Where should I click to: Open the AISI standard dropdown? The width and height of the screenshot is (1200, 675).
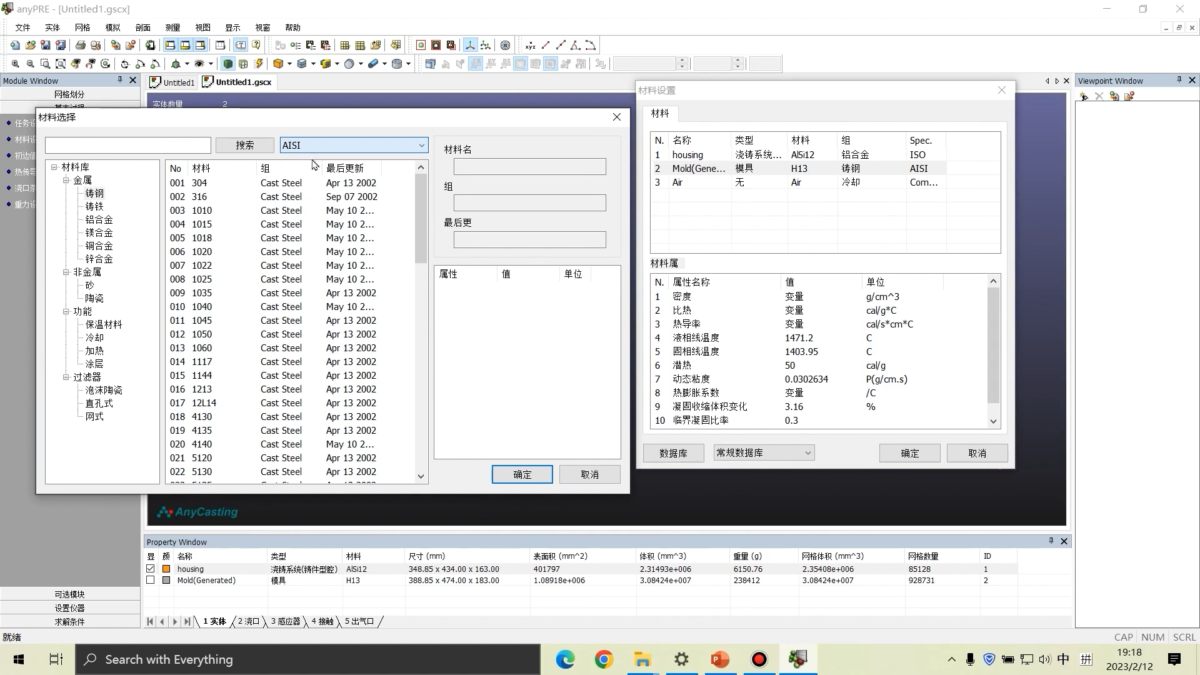354,145
